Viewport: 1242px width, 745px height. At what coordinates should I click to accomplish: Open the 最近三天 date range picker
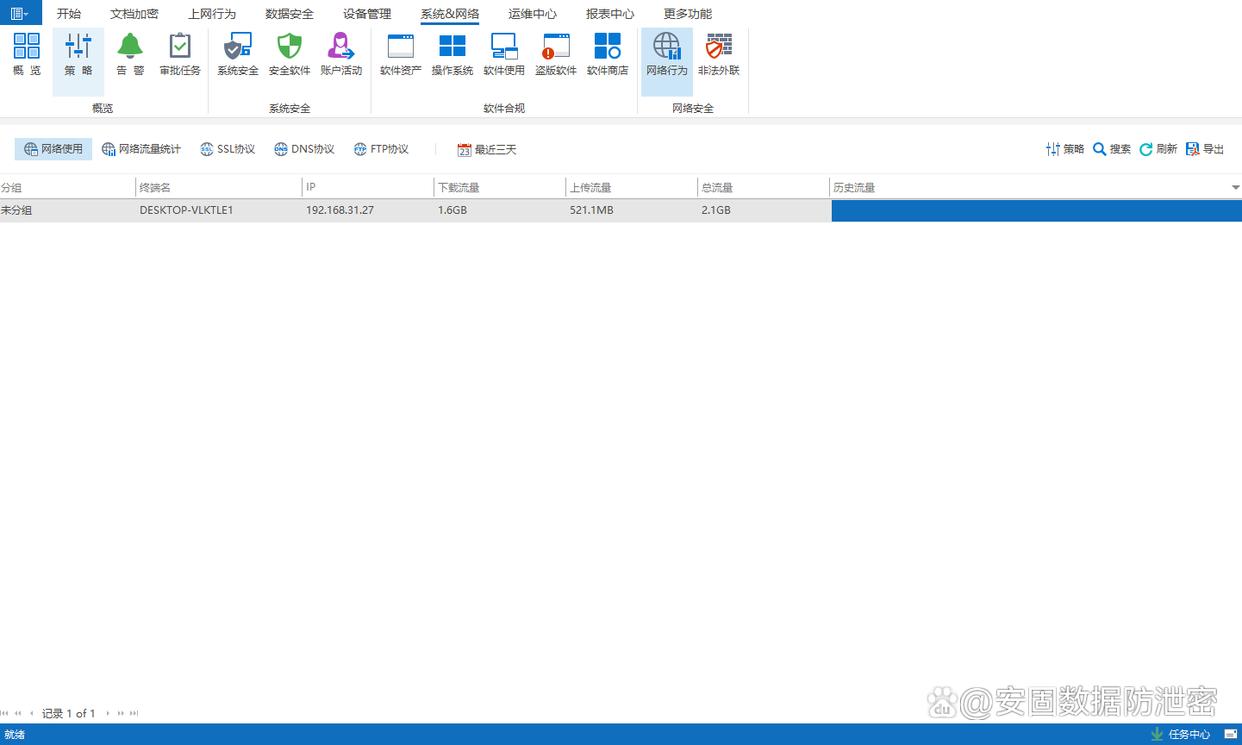coord(487,149)
